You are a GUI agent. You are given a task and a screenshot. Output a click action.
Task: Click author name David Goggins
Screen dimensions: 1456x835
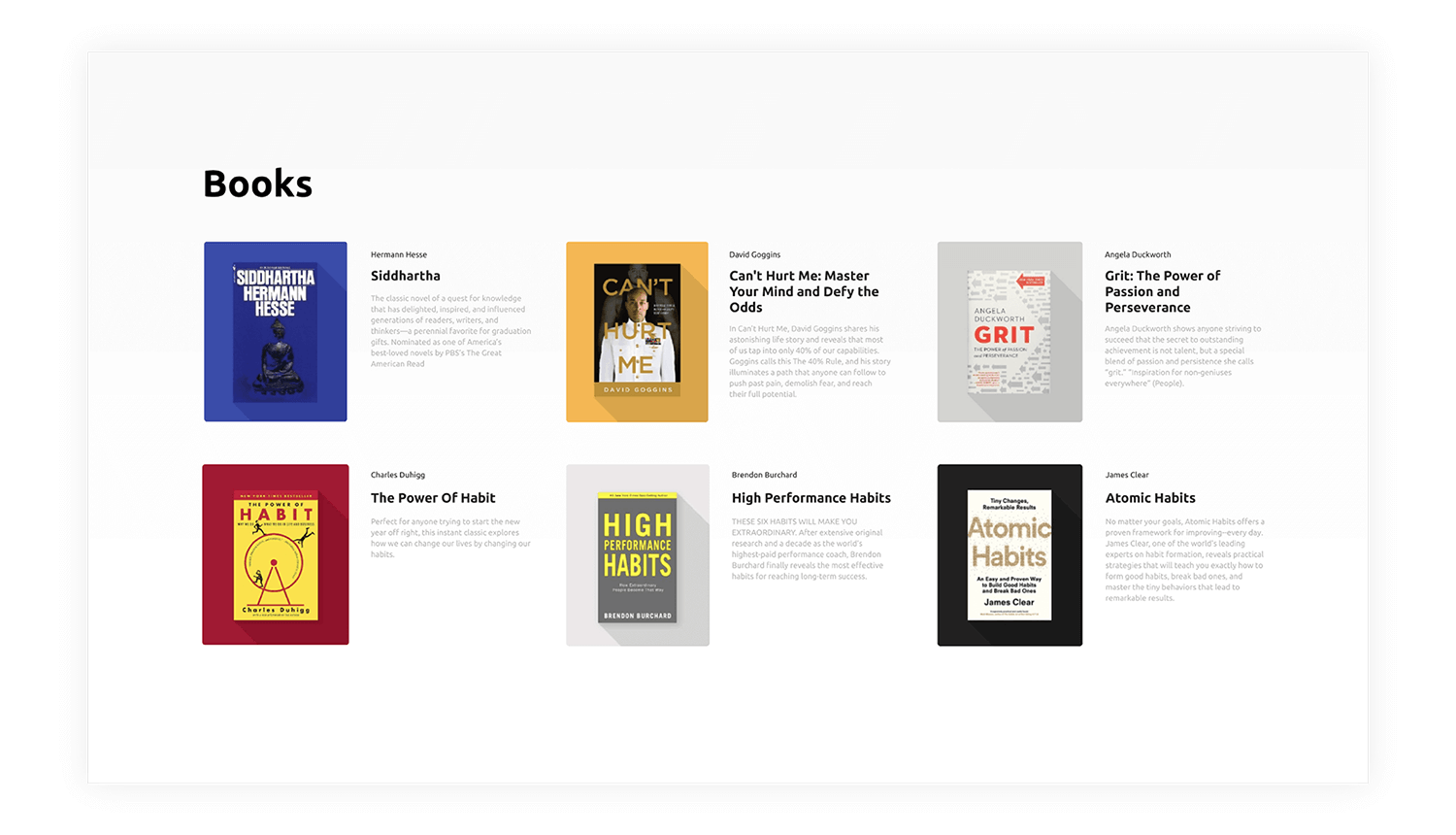coord(755,254)
